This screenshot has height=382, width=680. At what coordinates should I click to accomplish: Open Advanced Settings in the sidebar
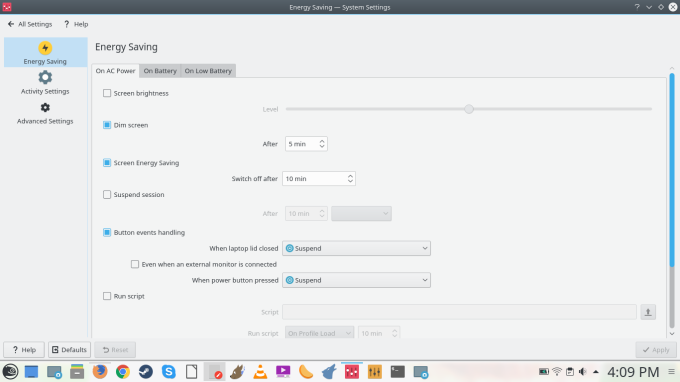coord(45,113)
